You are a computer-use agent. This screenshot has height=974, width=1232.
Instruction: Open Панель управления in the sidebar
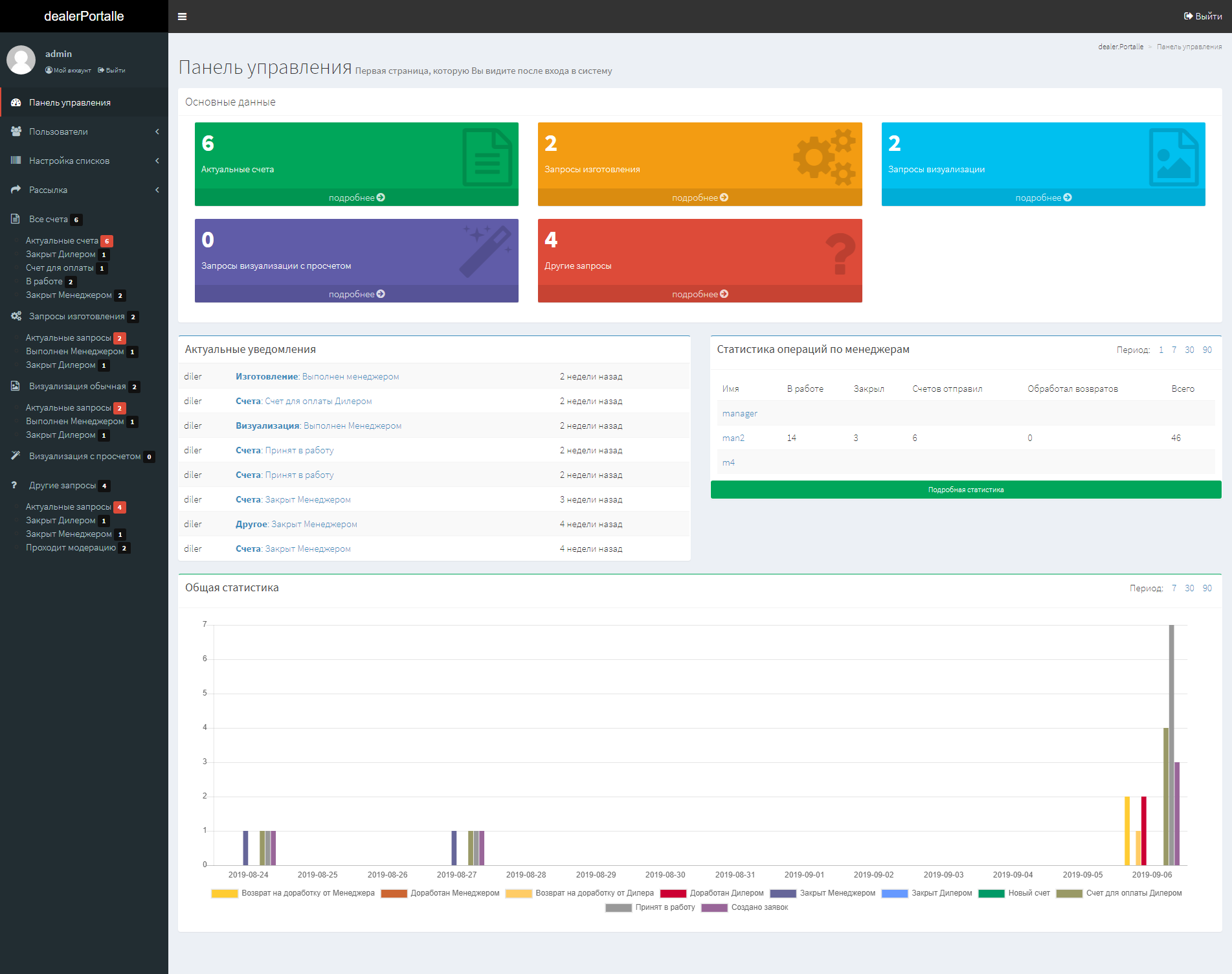84,102
